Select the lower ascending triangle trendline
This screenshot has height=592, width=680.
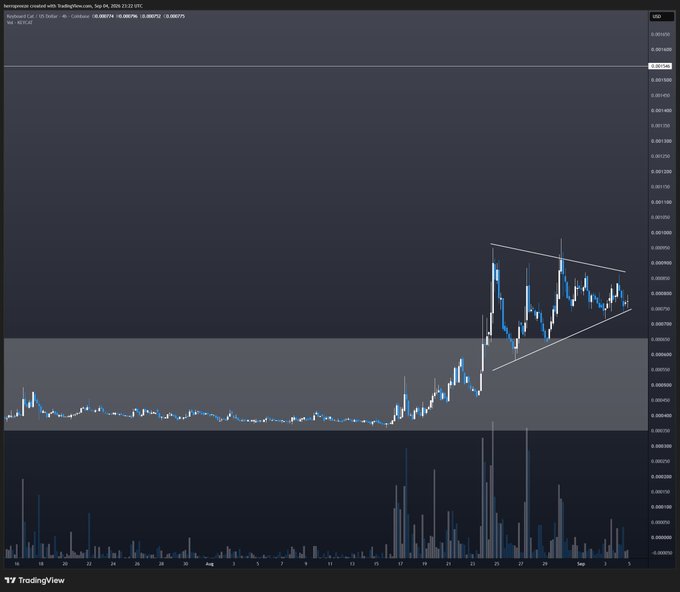[562, 340]
